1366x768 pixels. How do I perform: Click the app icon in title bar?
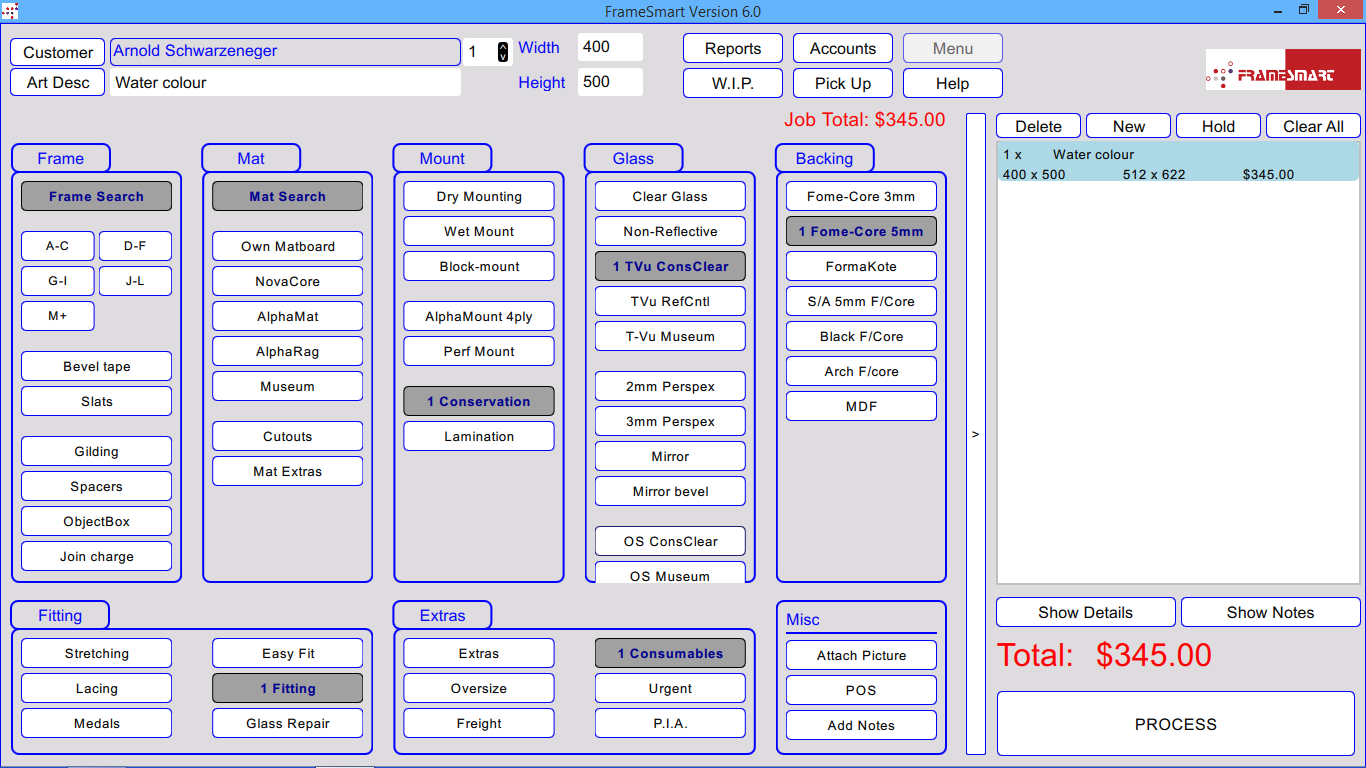[10, 11]
